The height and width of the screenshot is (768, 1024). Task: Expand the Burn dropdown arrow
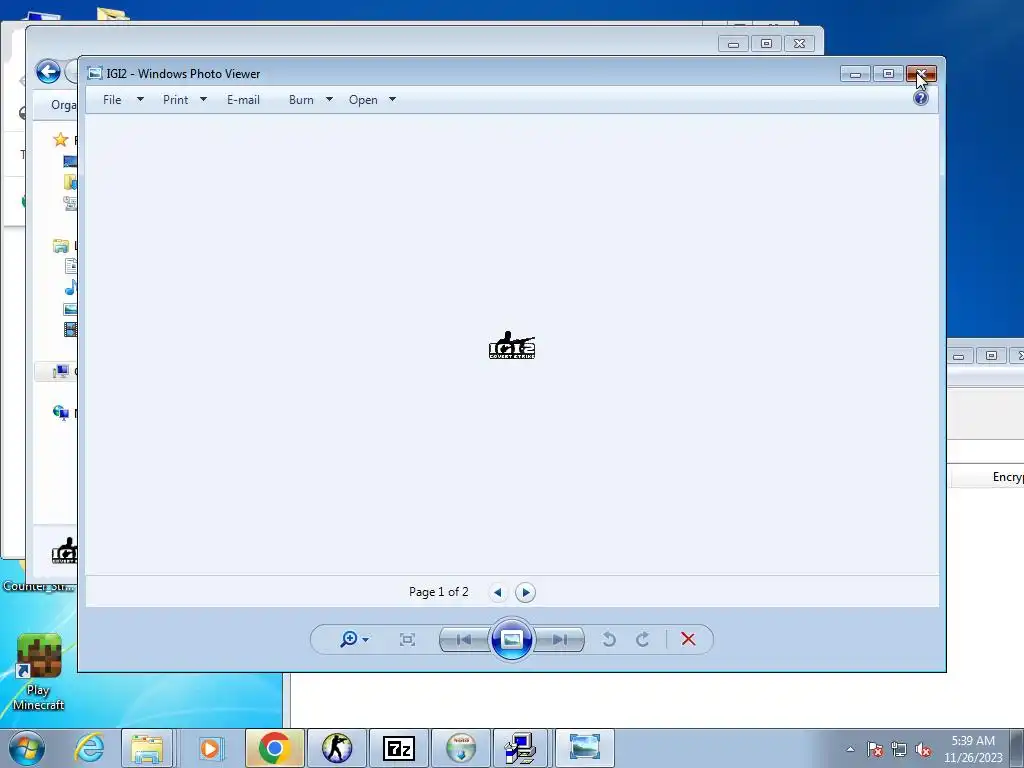[329, 99]
